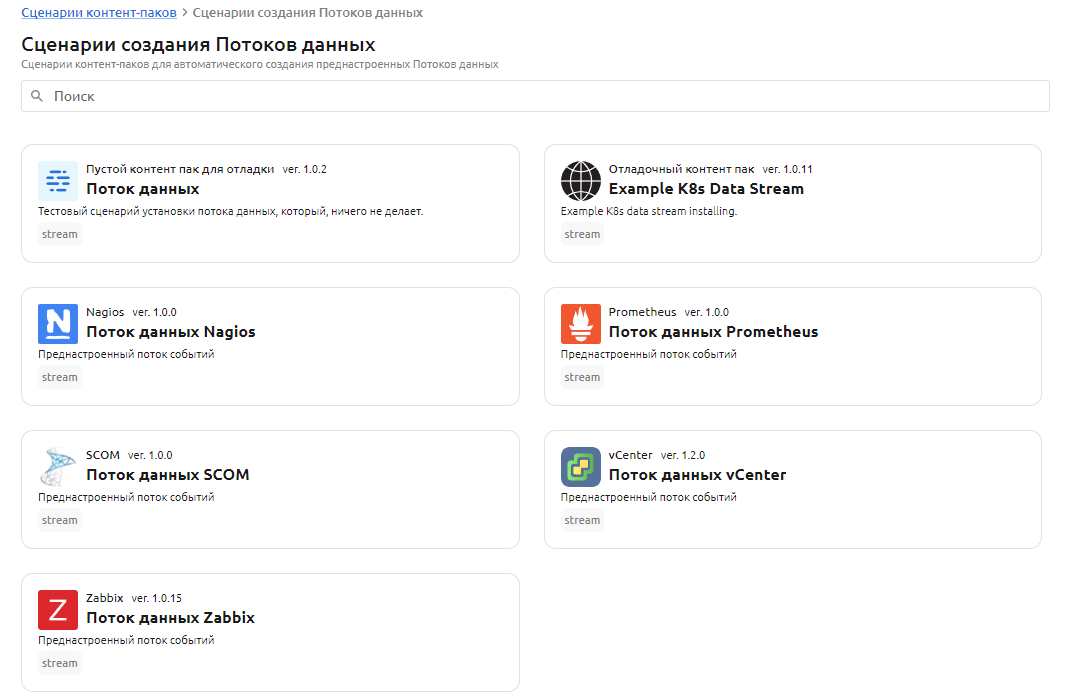Select Поток данных SCOM scenario title
The width and height of the screenshot is (1069, 693).
[167, 475]
